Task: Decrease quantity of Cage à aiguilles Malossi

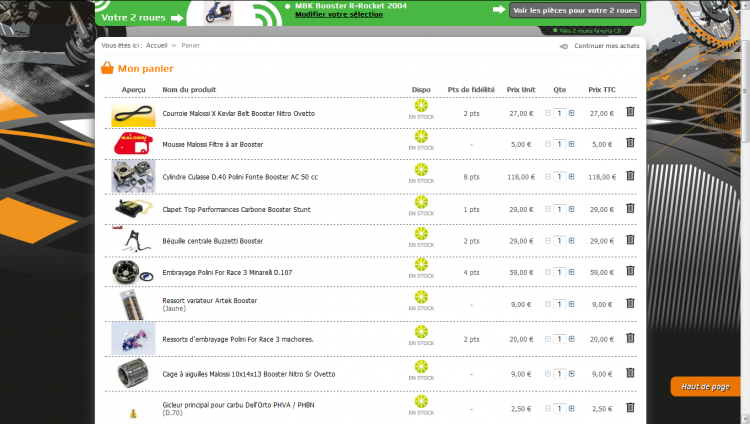Action: coord(548,374)
